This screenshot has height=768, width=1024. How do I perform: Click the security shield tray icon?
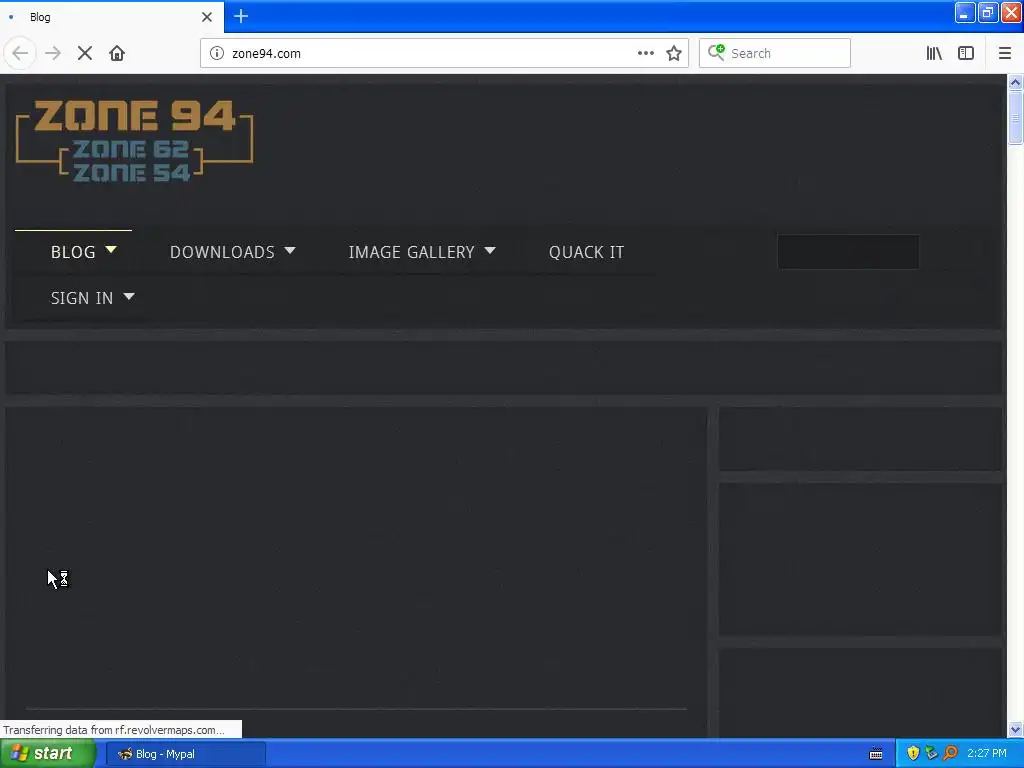pos(913,753)
